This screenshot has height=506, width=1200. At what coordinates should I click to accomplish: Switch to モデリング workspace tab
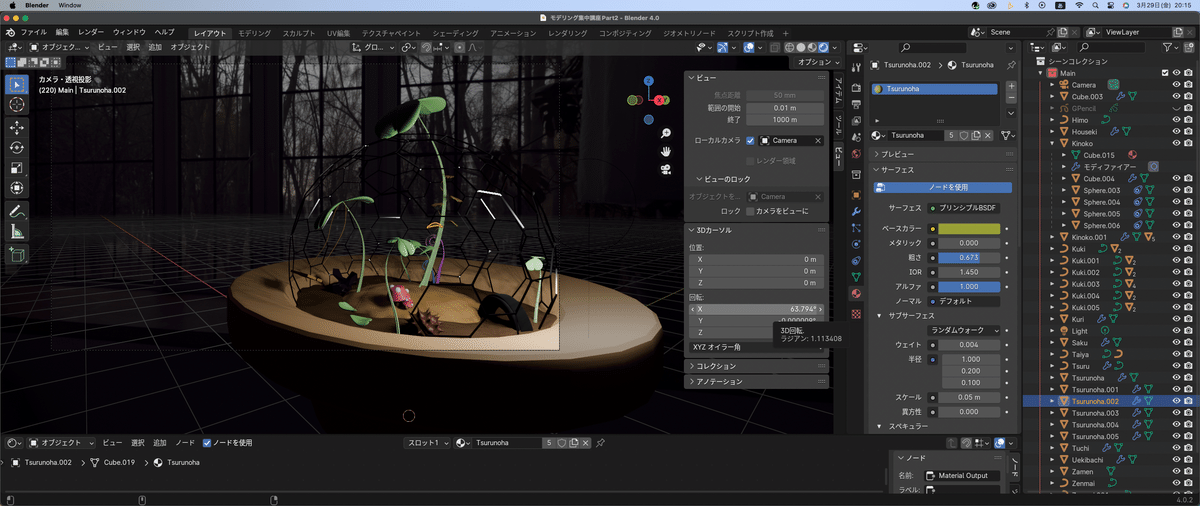click(x=254, y=33)
